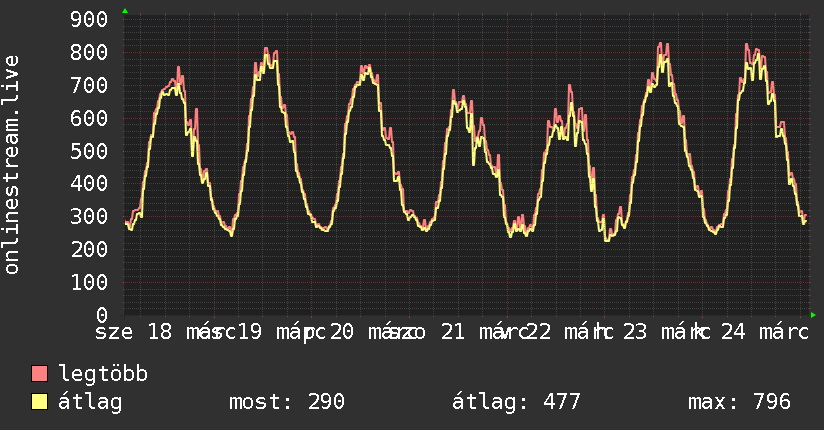Click the 'most: 290' current value
Screen dimensions: 824x430
(x=287, y=402)
